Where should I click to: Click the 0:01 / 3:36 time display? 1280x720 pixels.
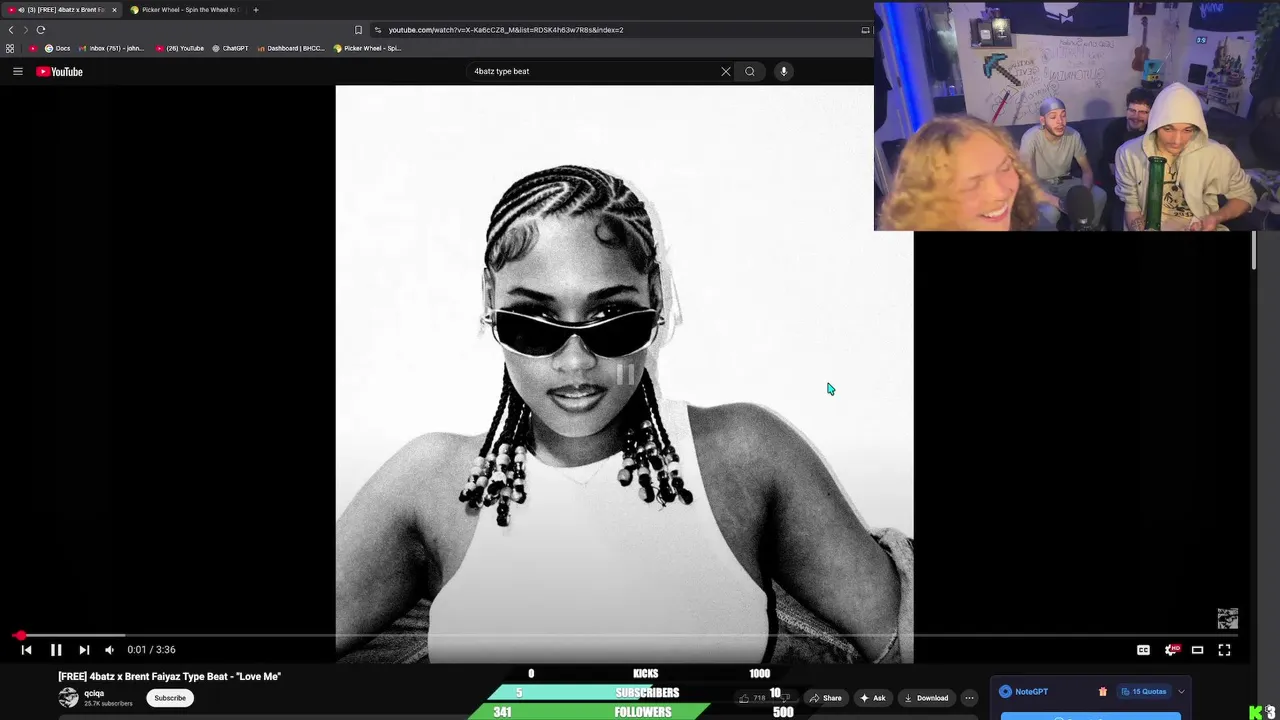tap(151, 650)
